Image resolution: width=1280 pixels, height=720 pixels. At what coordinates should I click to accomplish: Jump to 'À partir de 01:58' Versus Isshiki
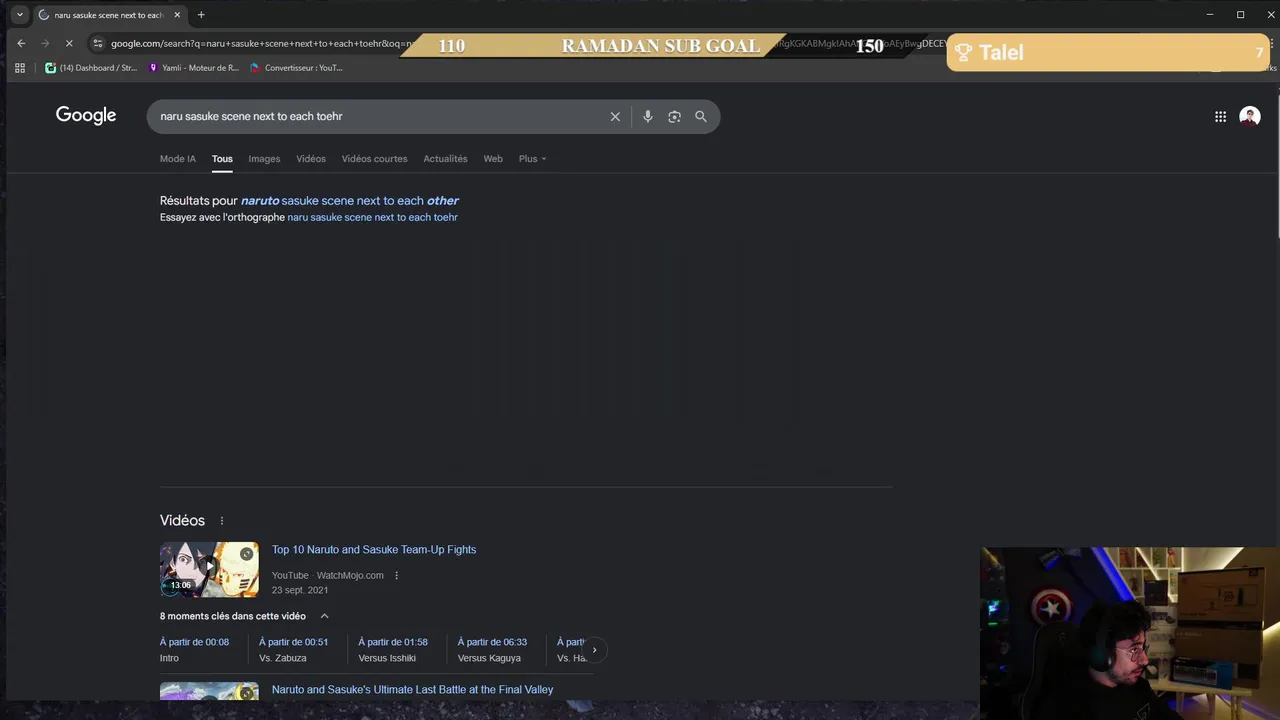(x=393, y=650)
